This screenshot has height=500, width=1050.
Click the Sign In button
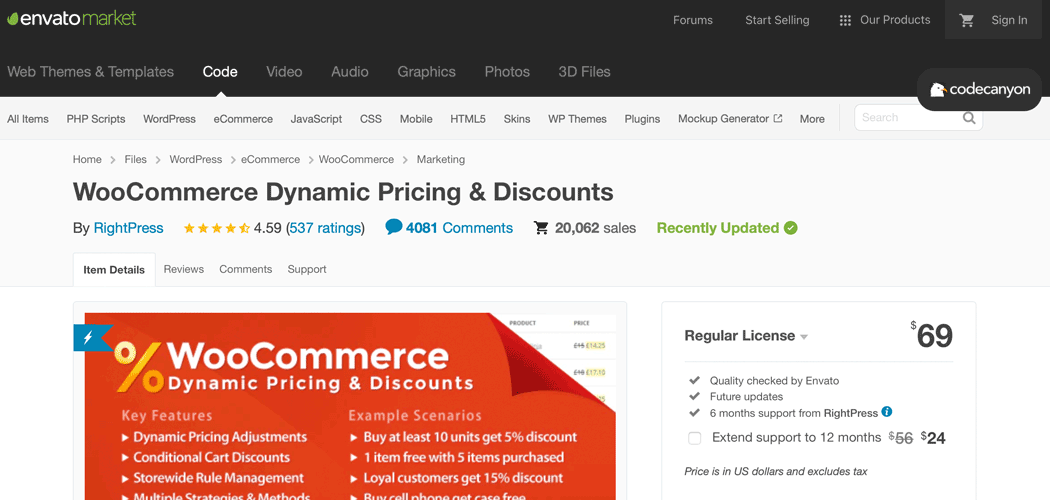click(1009, 20)
